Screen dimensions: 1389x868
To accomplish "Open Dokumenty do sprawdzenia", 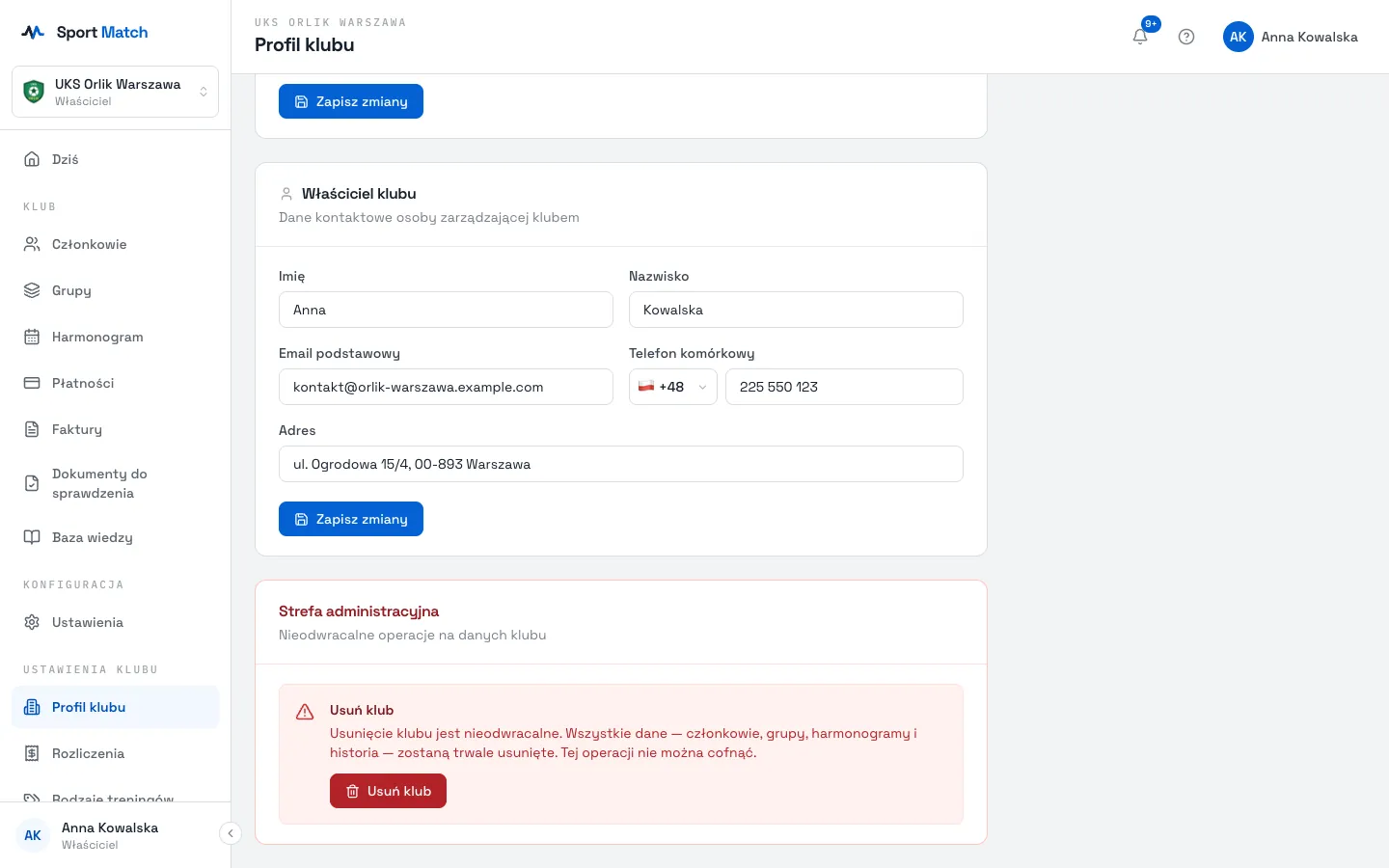I will pos(116,483).
